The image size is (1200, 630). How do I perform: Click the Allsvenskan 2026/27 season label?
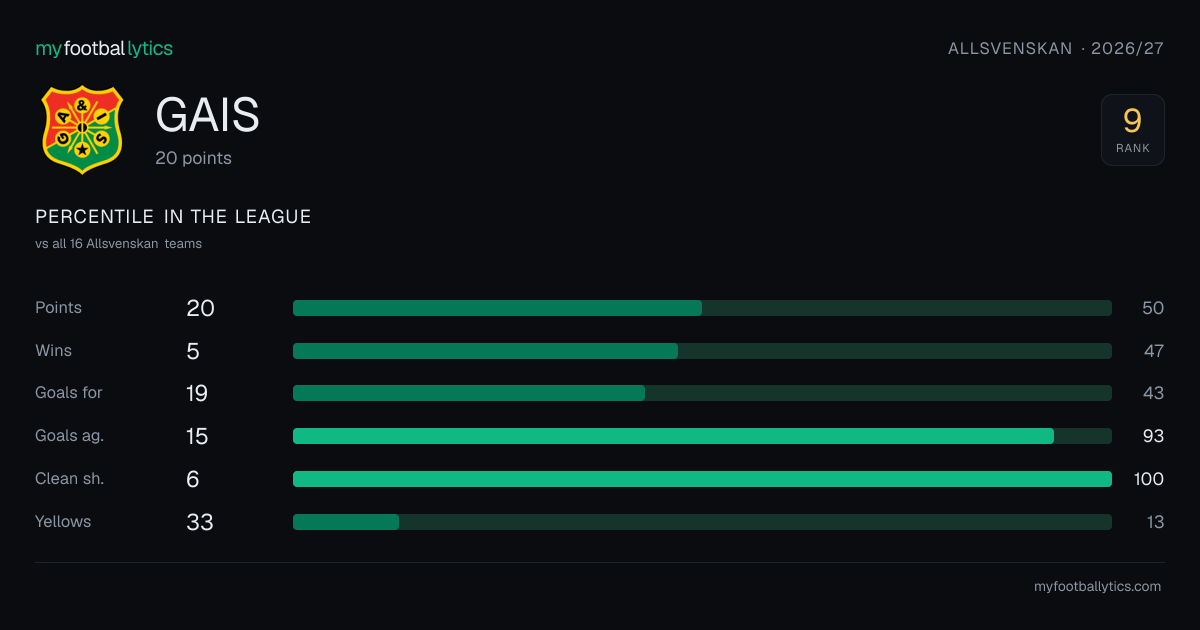point(1056,48)
